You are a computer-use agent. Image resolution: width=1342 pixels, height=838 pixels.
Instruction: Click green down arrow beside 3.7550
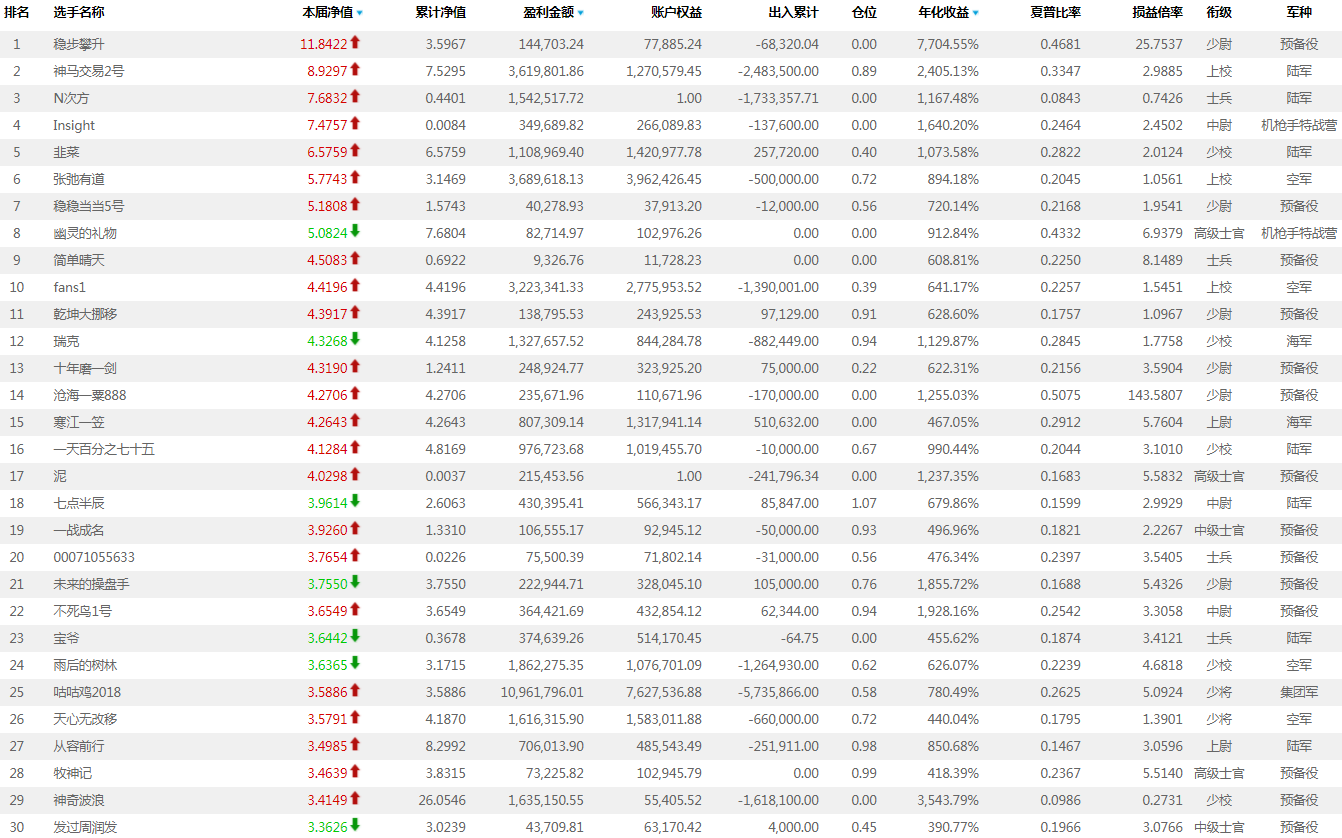355,583
